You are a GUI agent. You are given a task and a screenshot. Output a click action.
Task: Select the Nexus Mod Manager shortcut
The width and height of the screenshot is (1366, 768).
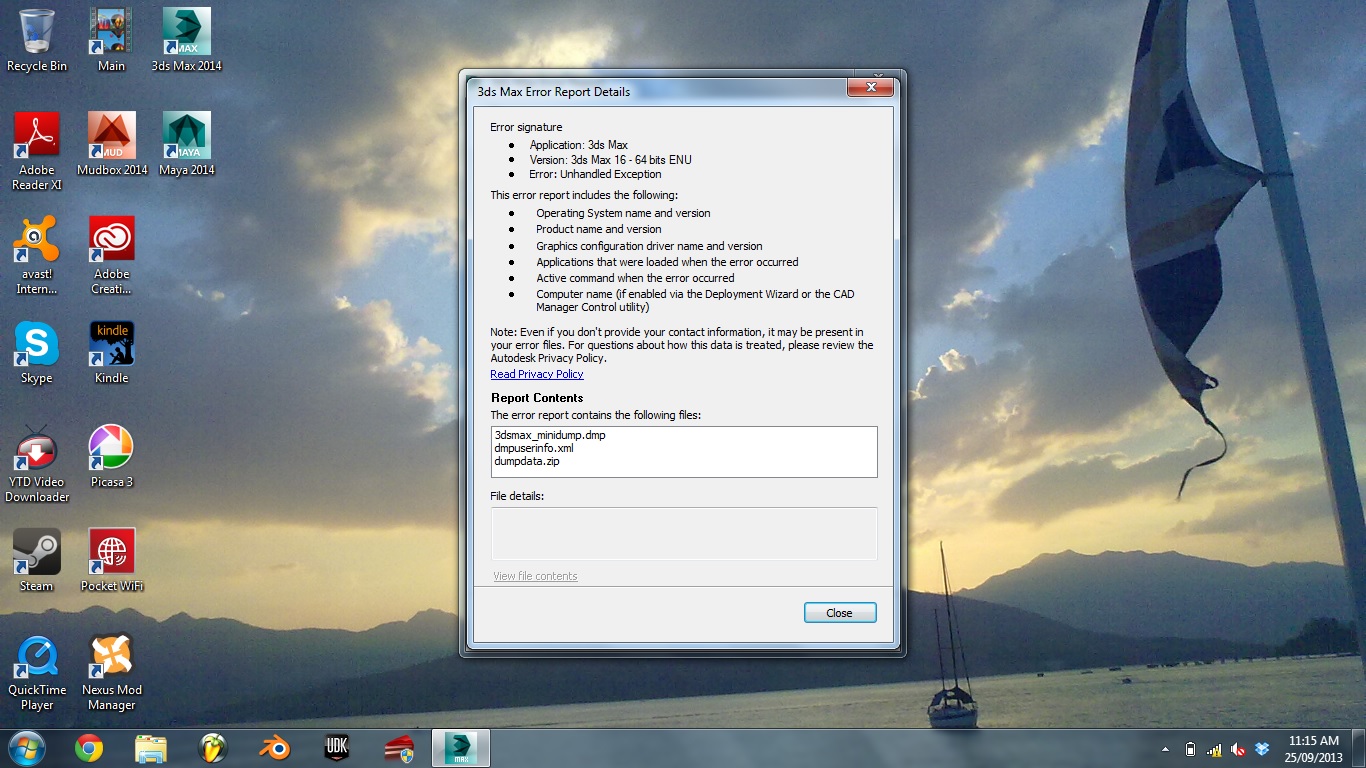(111, 672)
